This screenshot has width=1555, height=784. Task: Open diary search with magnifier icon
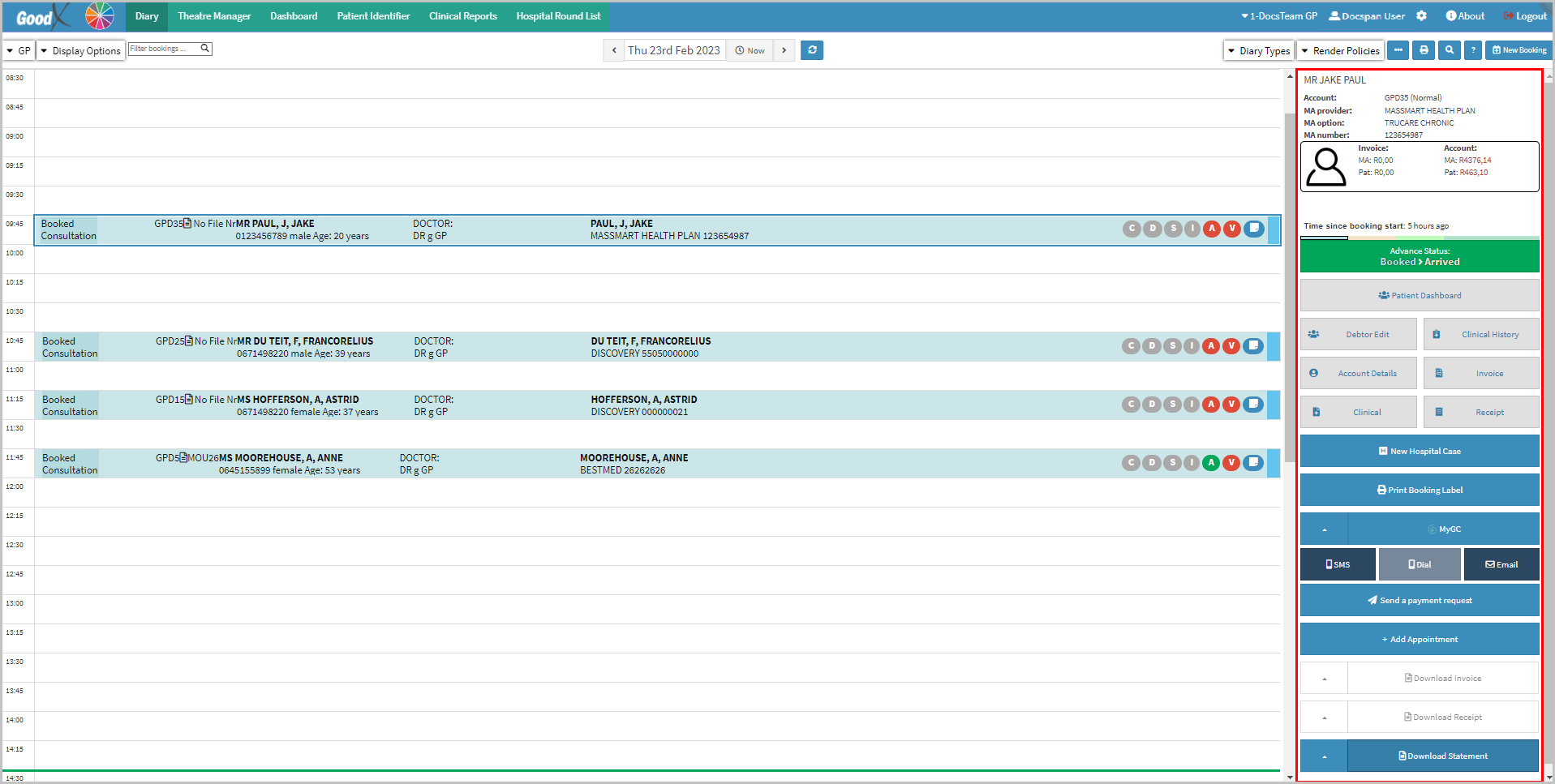pos(1449,50)
